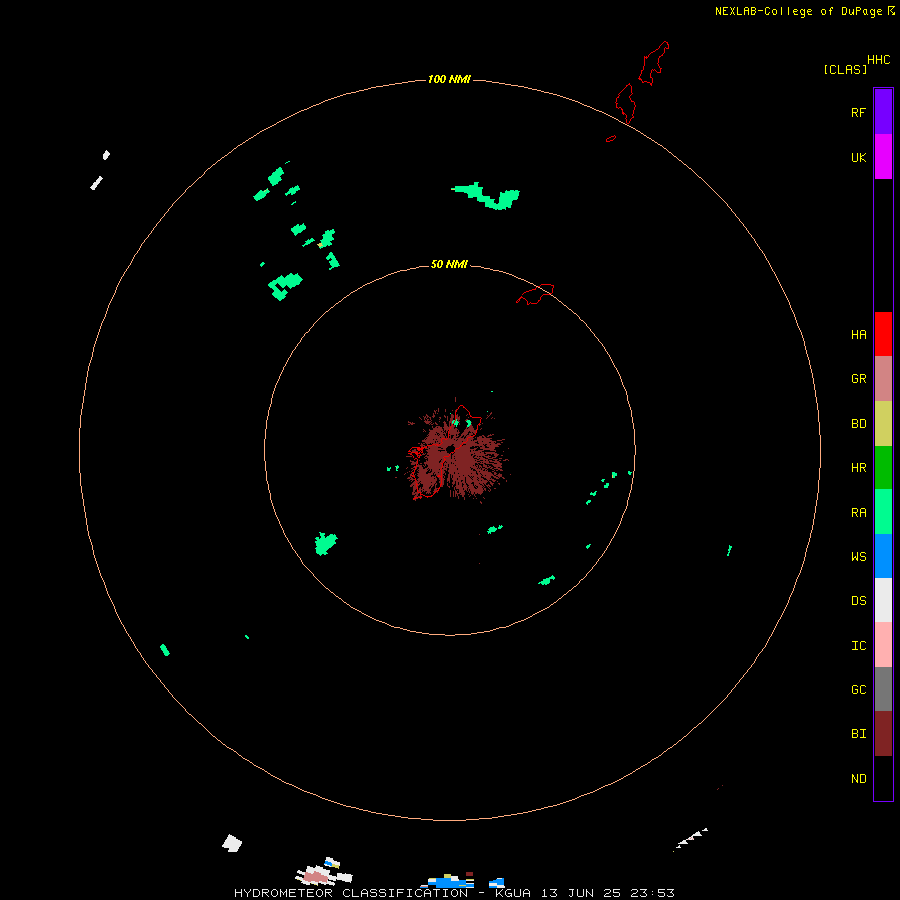Click the UK magenta legend swatch

point(883,157)
